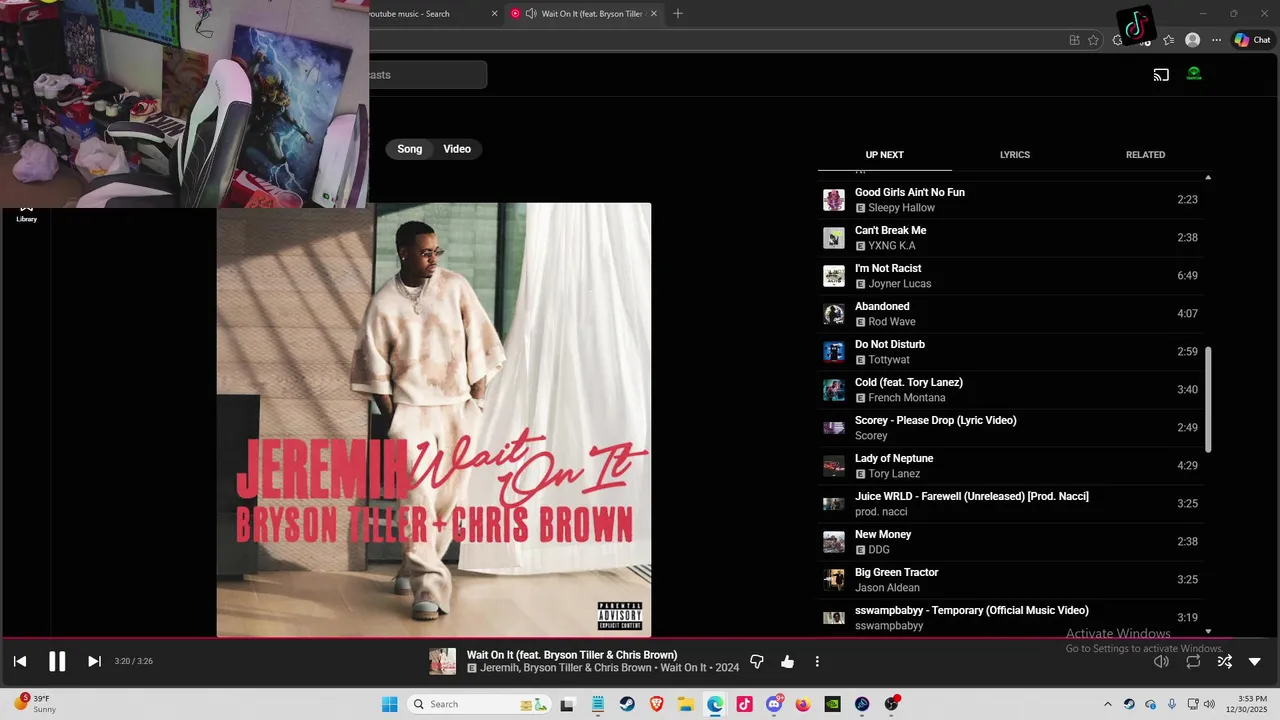Select Big Green Tractor by Jason Aldean

tap(1010, 580)
